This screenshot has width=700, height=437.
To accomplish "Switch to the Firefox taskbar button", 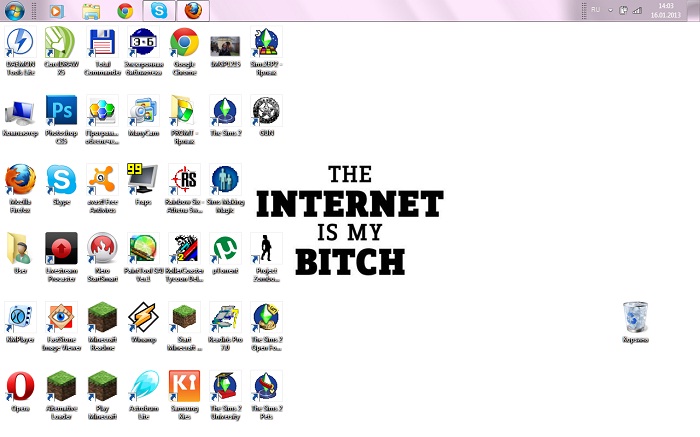I will [193, 11].
